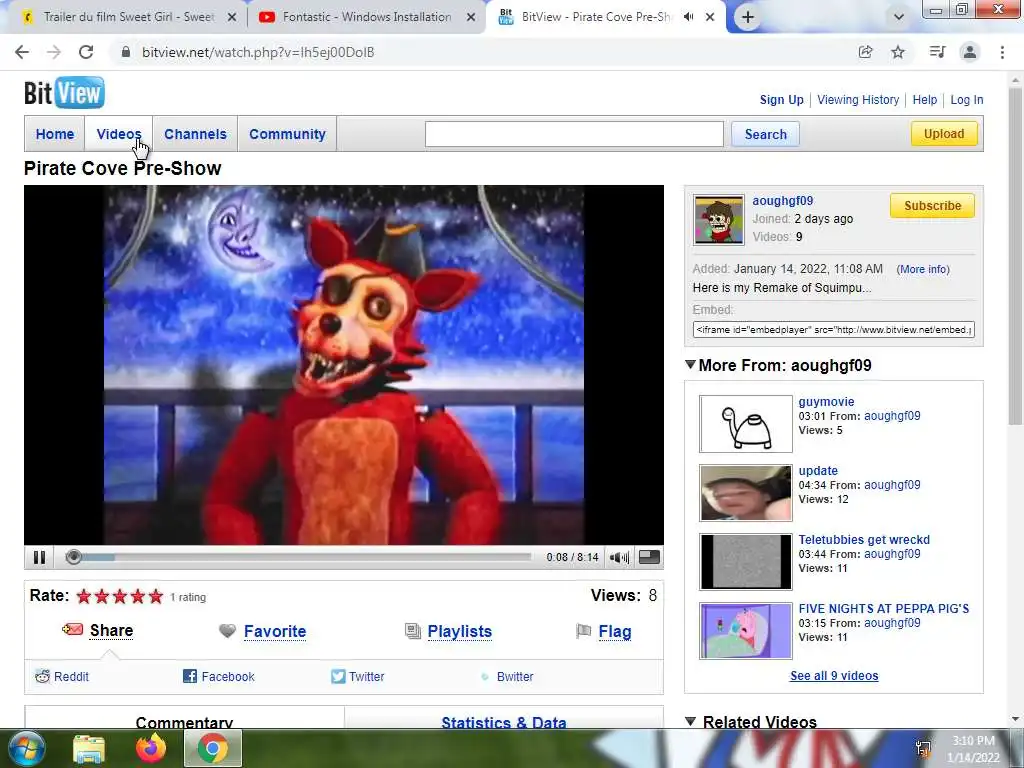The image size is (1024, 768).
Task: Click the More info link
Action: tap(923, 269)
